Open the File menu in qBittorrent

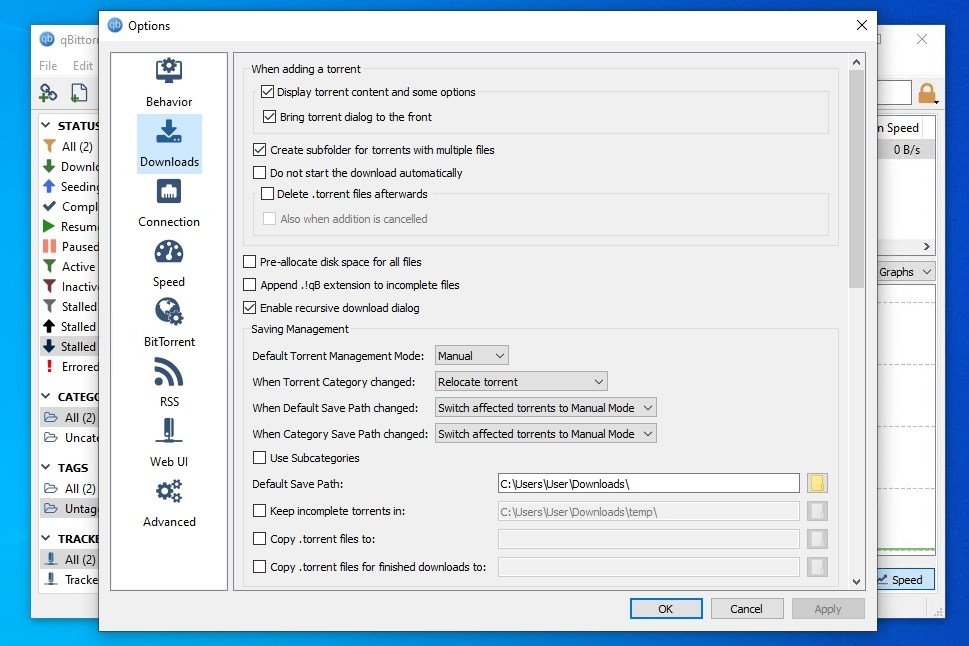click(48, 66)
